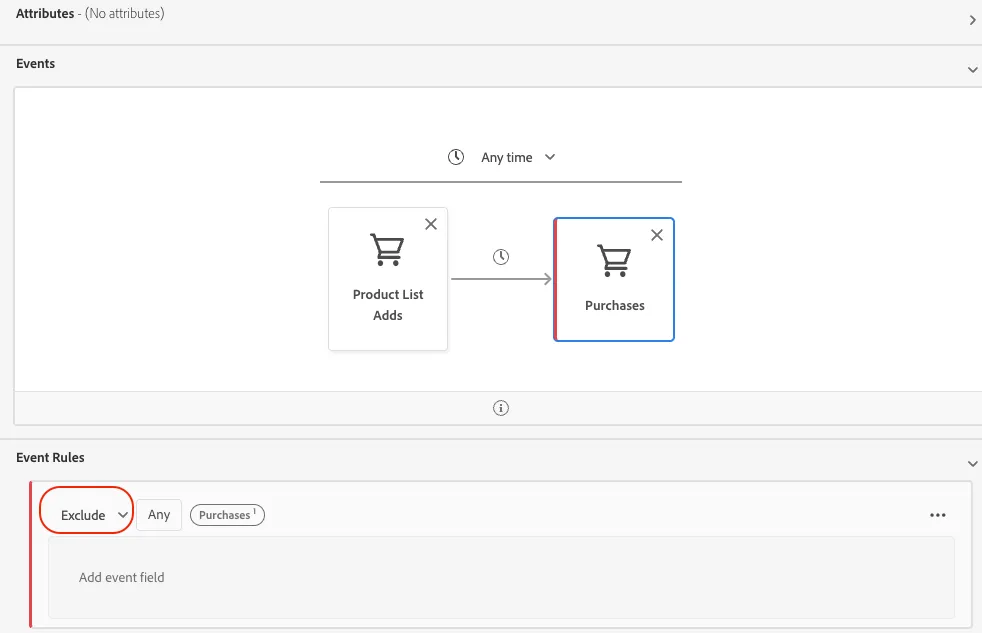The height and width of the screenshot is (633, 982).
Task: Click the Add event field area
Action: [501, 577]
